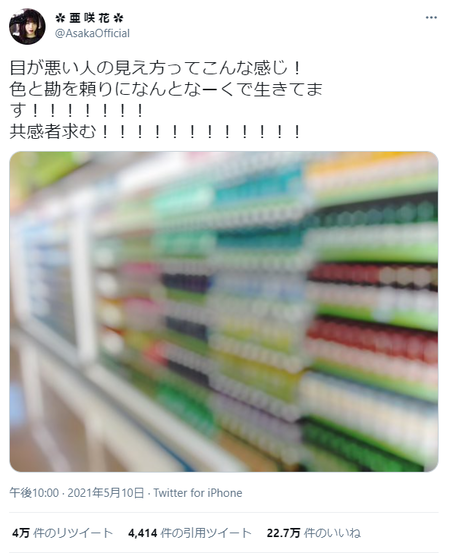This screenshot has height=553, width=450.
Task: Click the display name 亜咲花
Action: (x=89, y=18)
